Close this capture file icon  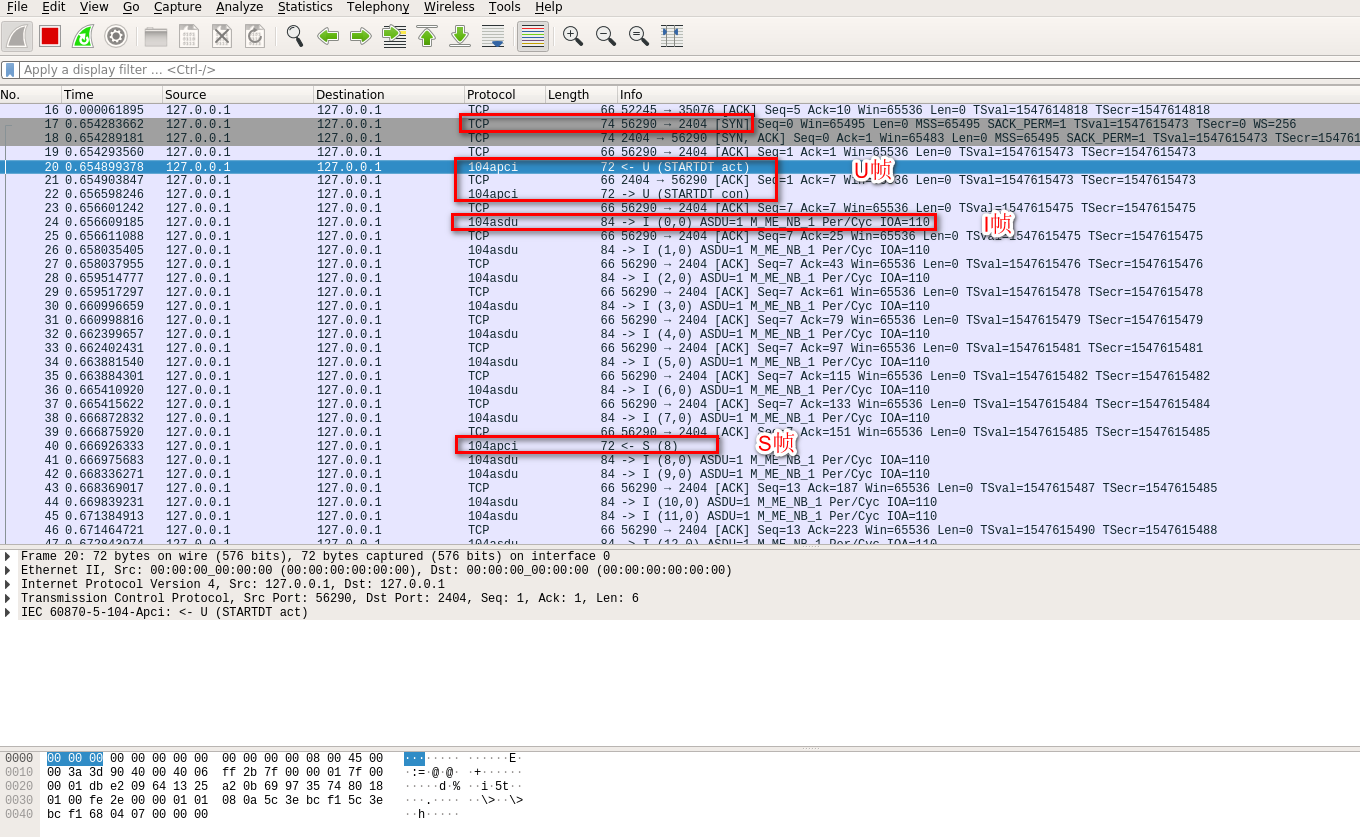pyautogui.click(x=222, y=36)
